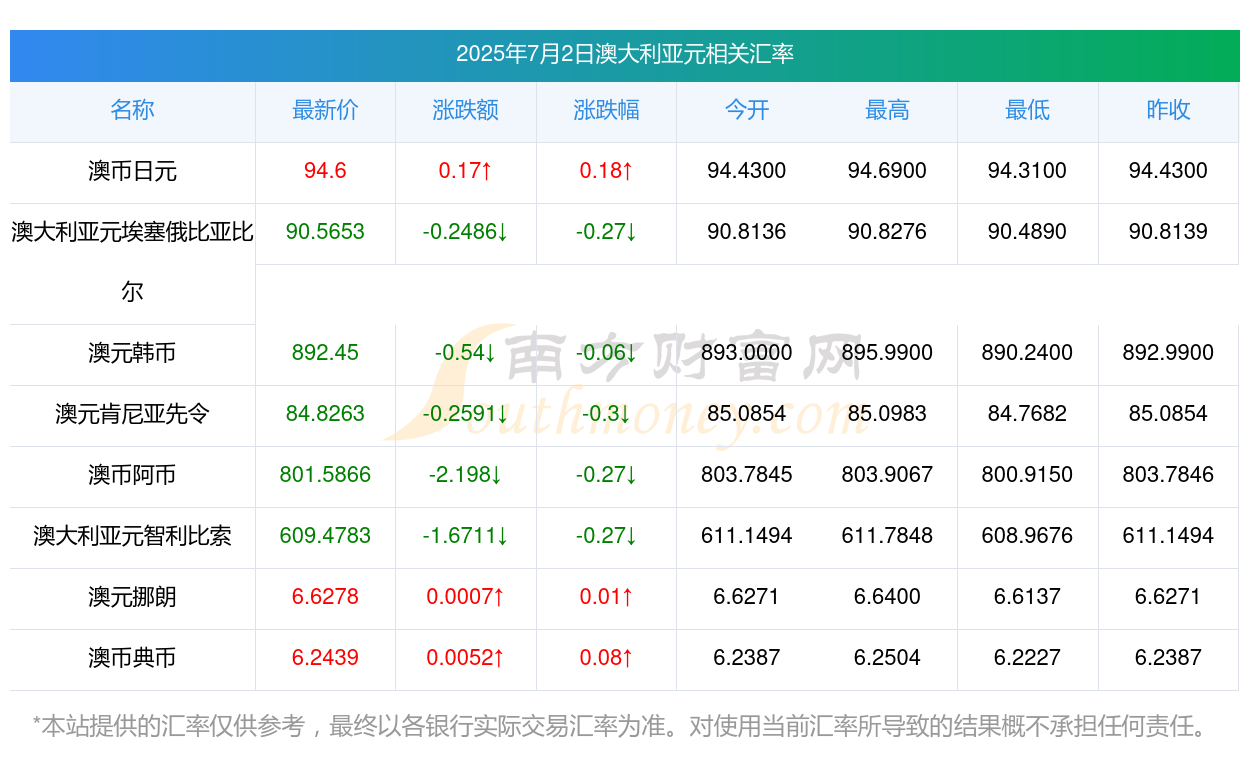Click the low value 94.3100
1250x757 pixels.
pyautogui.click(x=1027, y=171)
